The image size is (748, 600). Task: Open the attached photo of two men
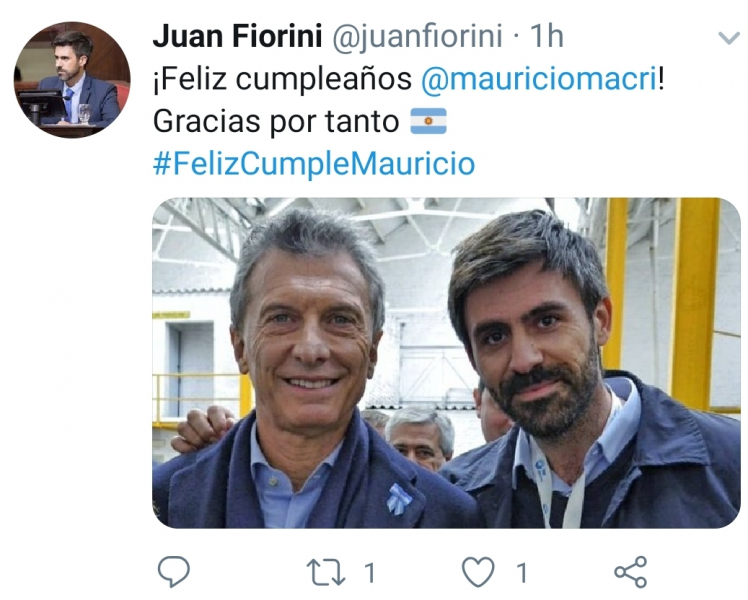[447, 363]
